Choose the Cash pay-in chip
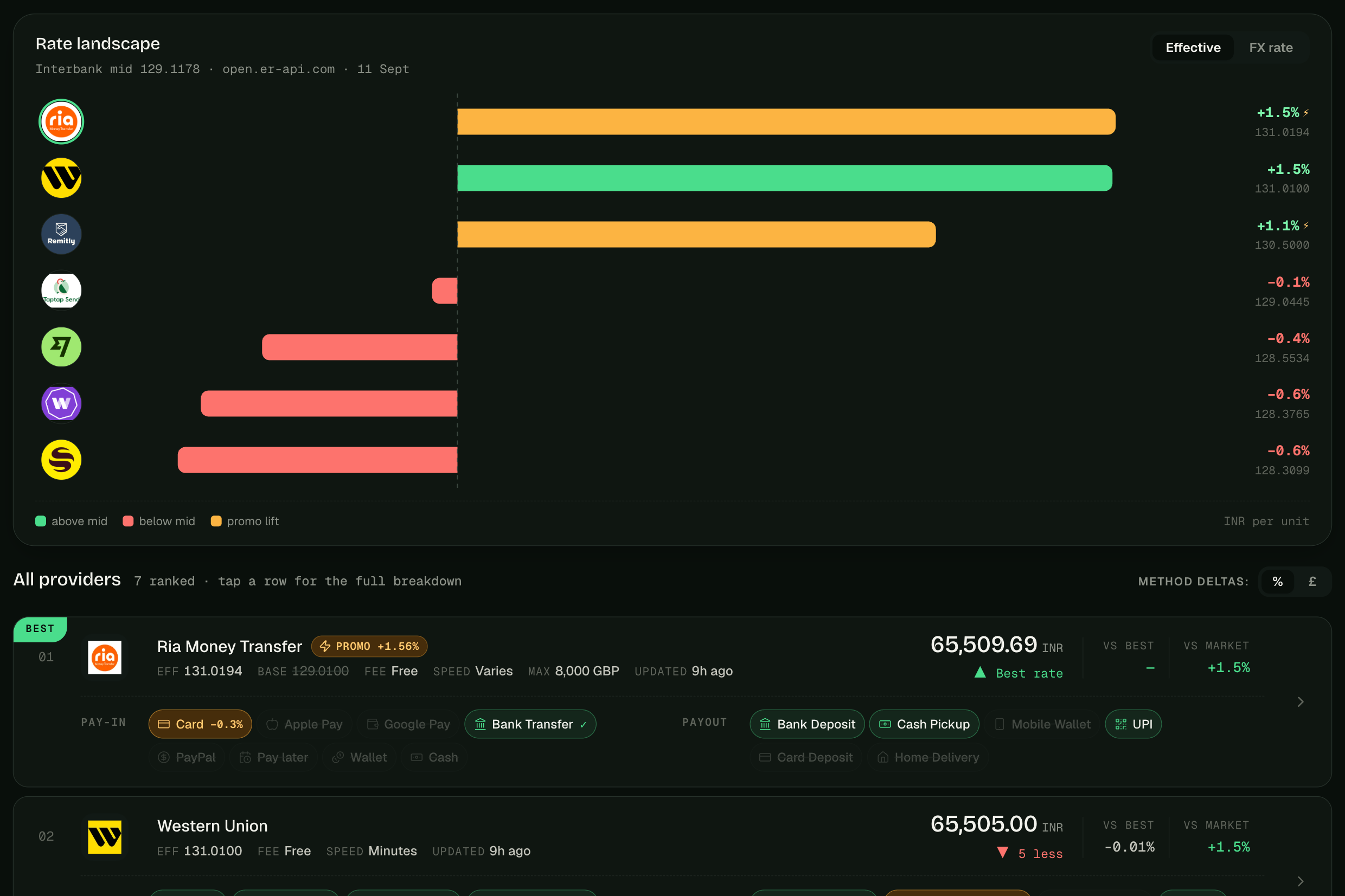The image size is (1345, 896). click(434, 757)
